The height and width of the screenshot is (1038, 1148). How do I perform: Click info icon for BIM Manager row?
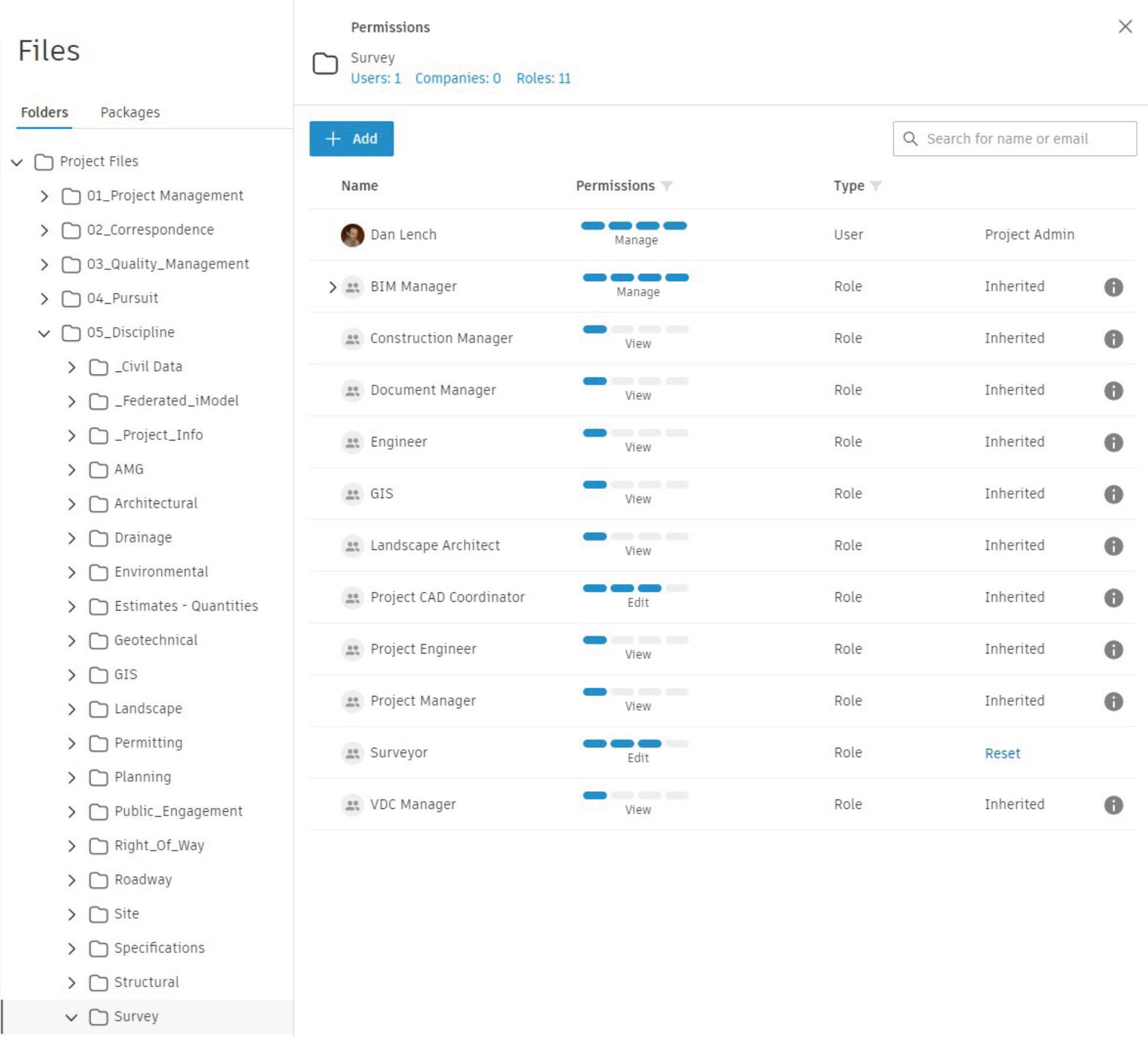click(x=1113, y=287)
